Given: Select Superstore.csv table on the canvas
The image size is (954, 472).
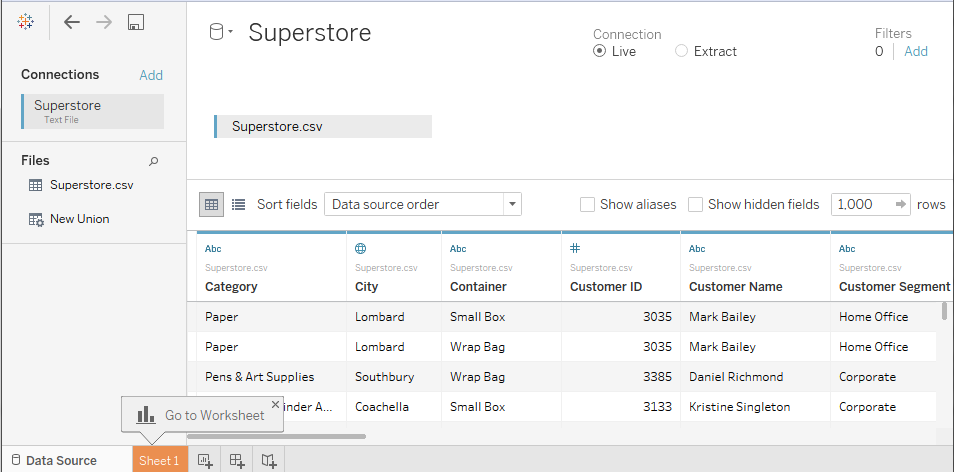Looking at the screenshot, I should tap(323, 127).
